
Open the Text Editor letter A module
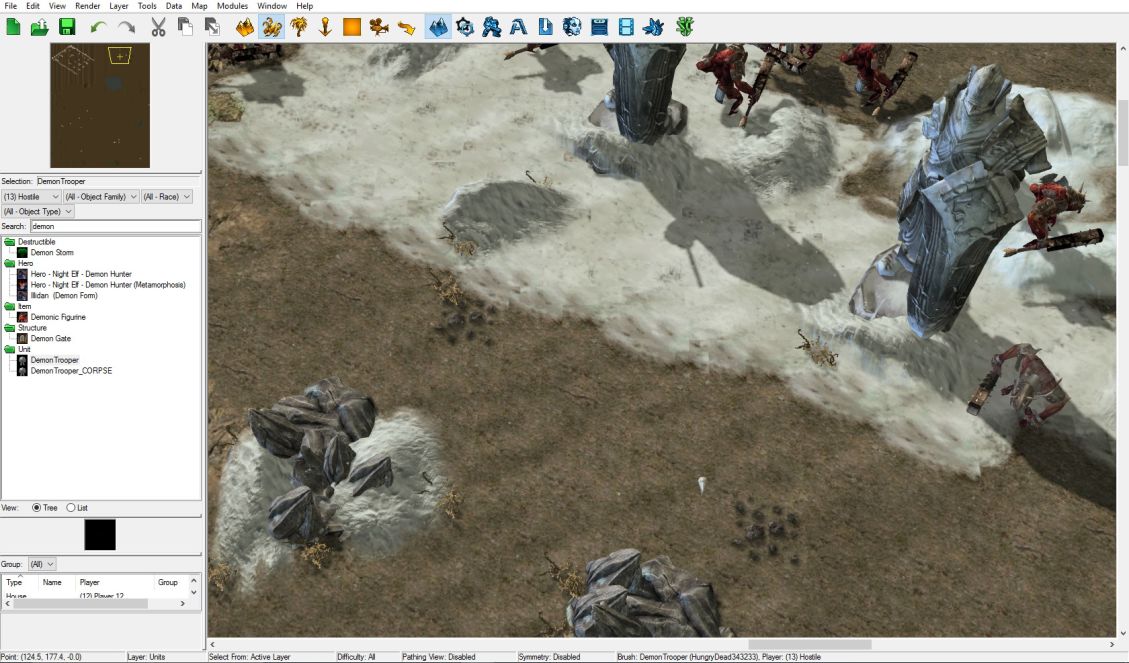click(x=518, y=27)
